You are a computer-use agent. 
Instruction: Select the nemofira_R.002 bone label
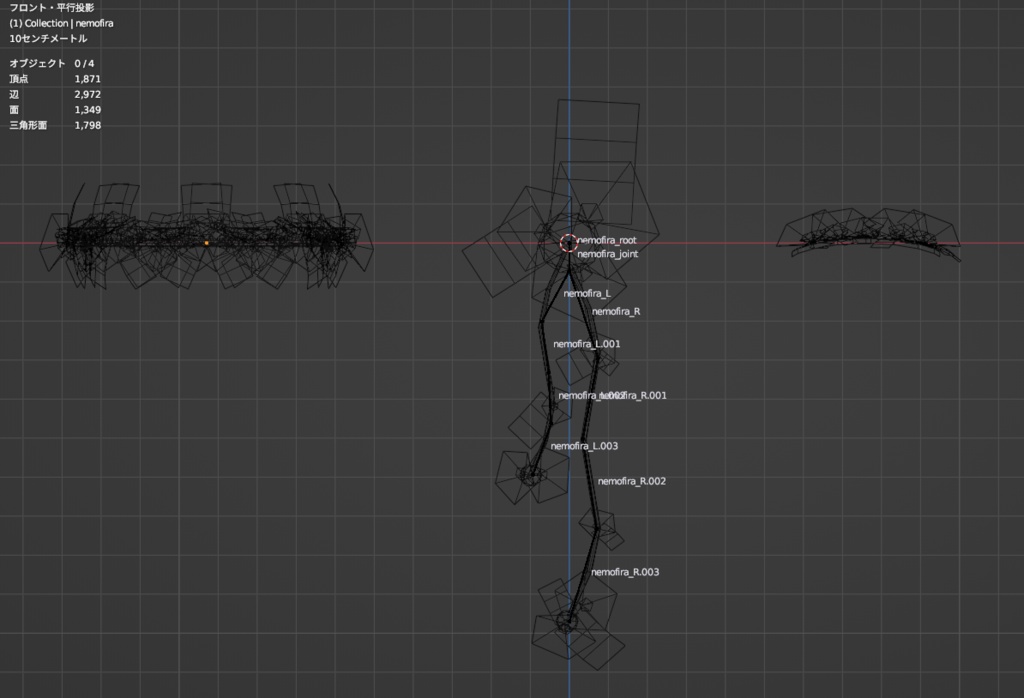coord(632,482)
